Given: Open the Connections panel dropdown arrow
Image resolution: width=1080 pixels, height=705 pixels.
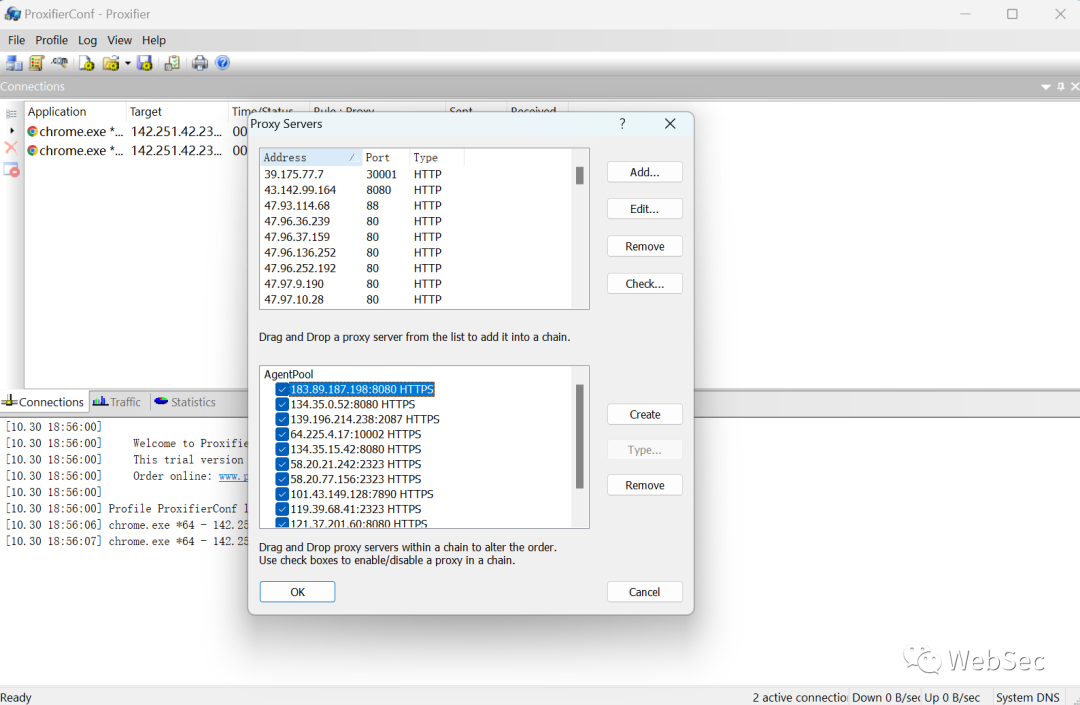Looking at the screenshot, I should point(1046,87).
